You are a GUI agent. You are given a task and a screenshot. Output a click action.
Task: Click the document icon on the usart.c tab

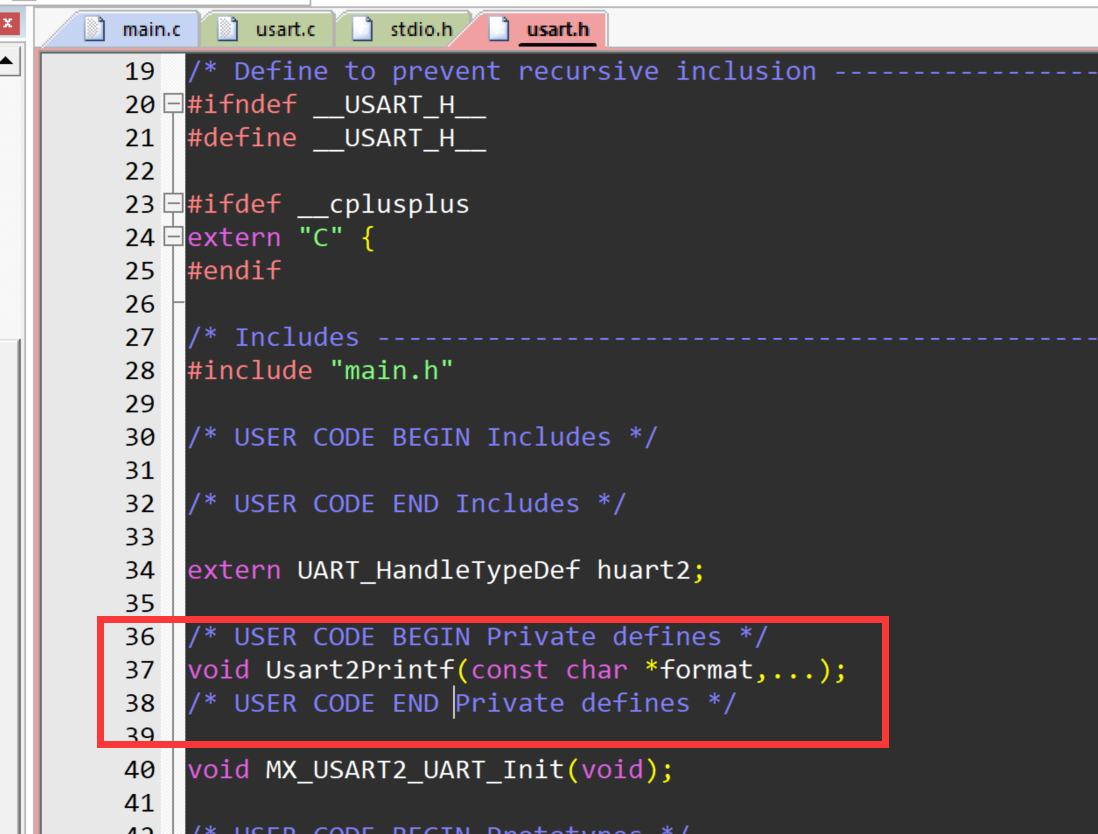(229, 28)
